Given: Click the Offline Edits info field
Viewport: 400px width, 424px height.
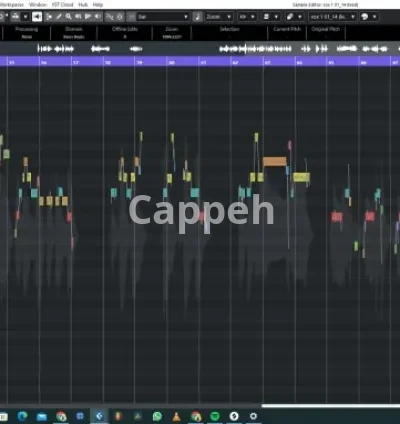Looking at the screenshot, I should [125, 33].
